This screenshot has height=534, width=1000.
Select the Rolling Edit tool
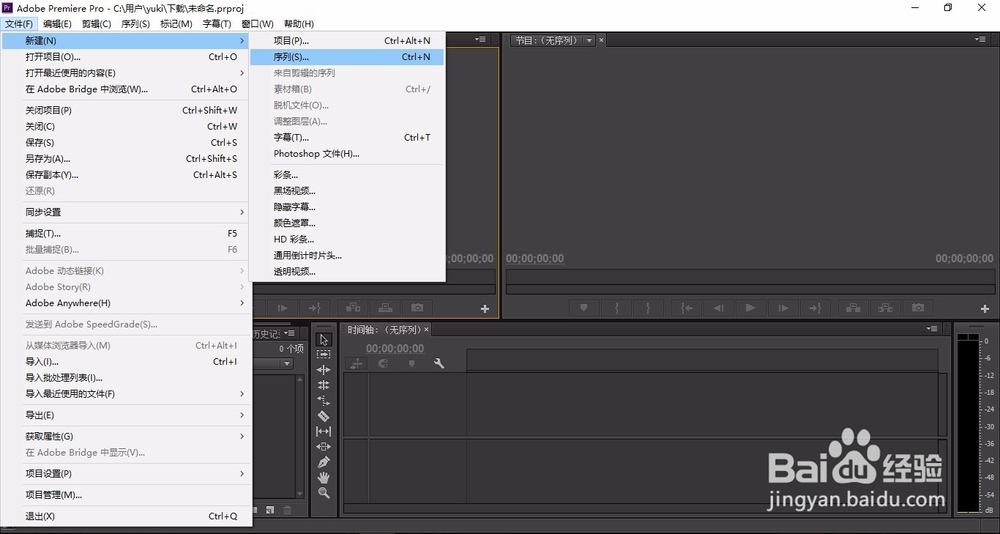tap(323, 385)
